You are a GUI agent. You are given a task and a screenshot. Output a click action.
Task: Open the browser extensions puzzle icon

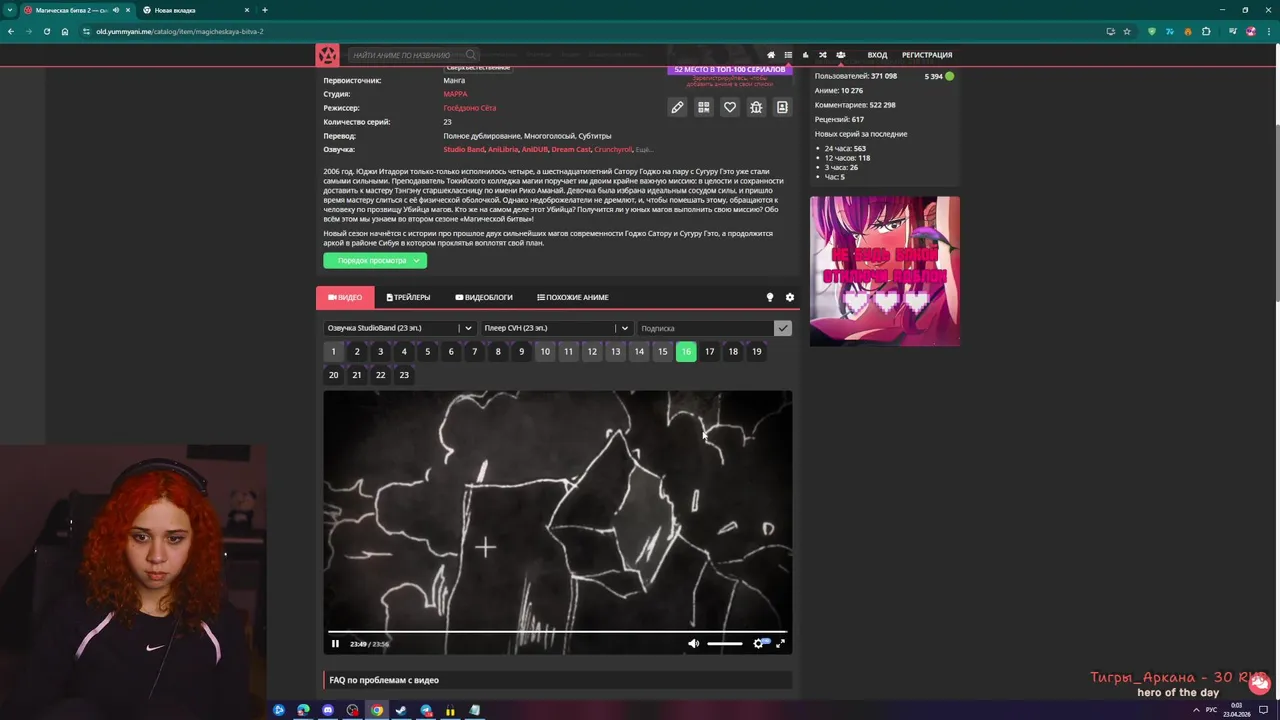click(x=1206, y=31)
